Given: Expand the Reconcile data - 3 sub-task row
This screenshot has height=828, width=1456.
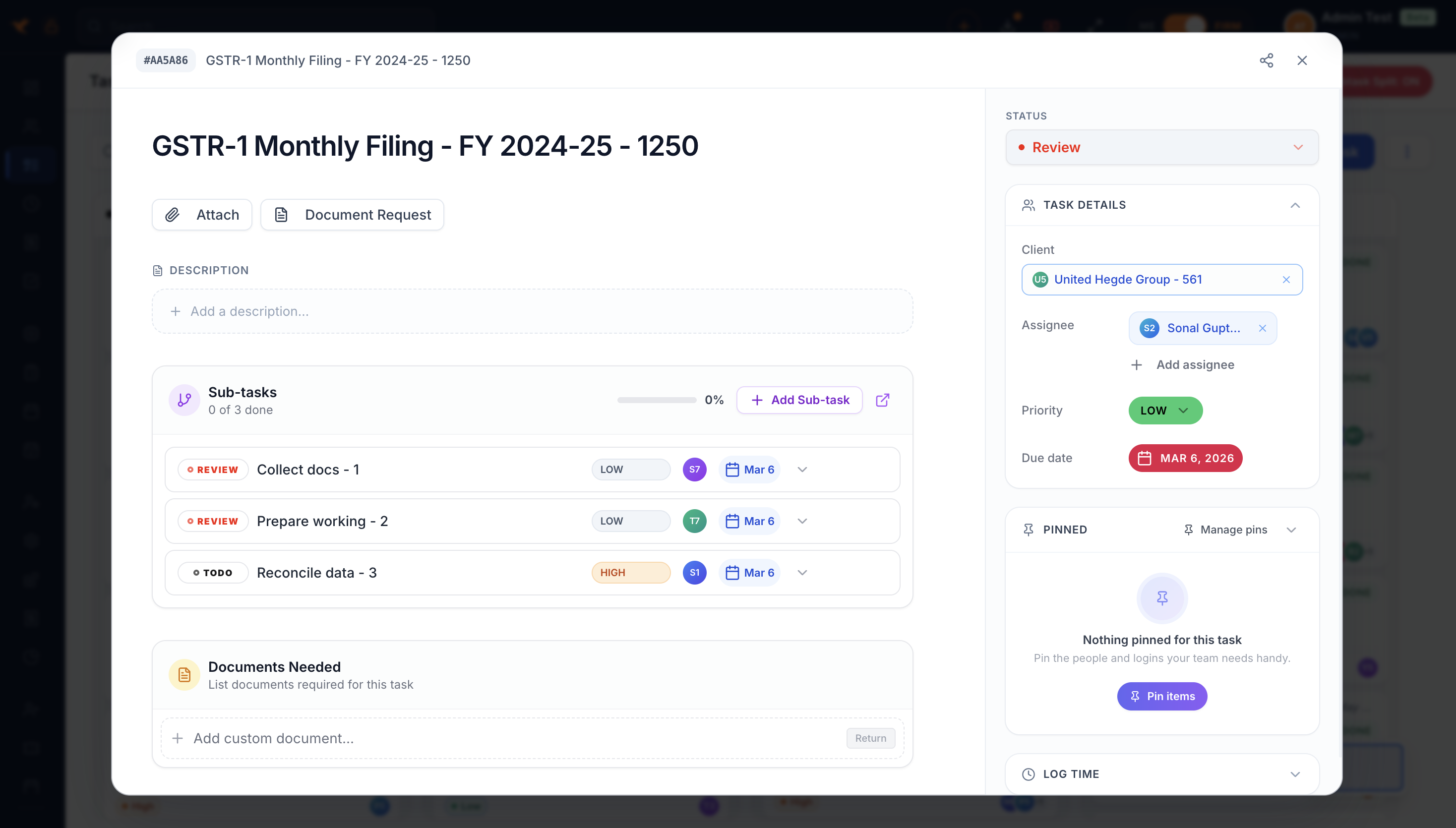Looking at the screenshot, I should [802, 573].
